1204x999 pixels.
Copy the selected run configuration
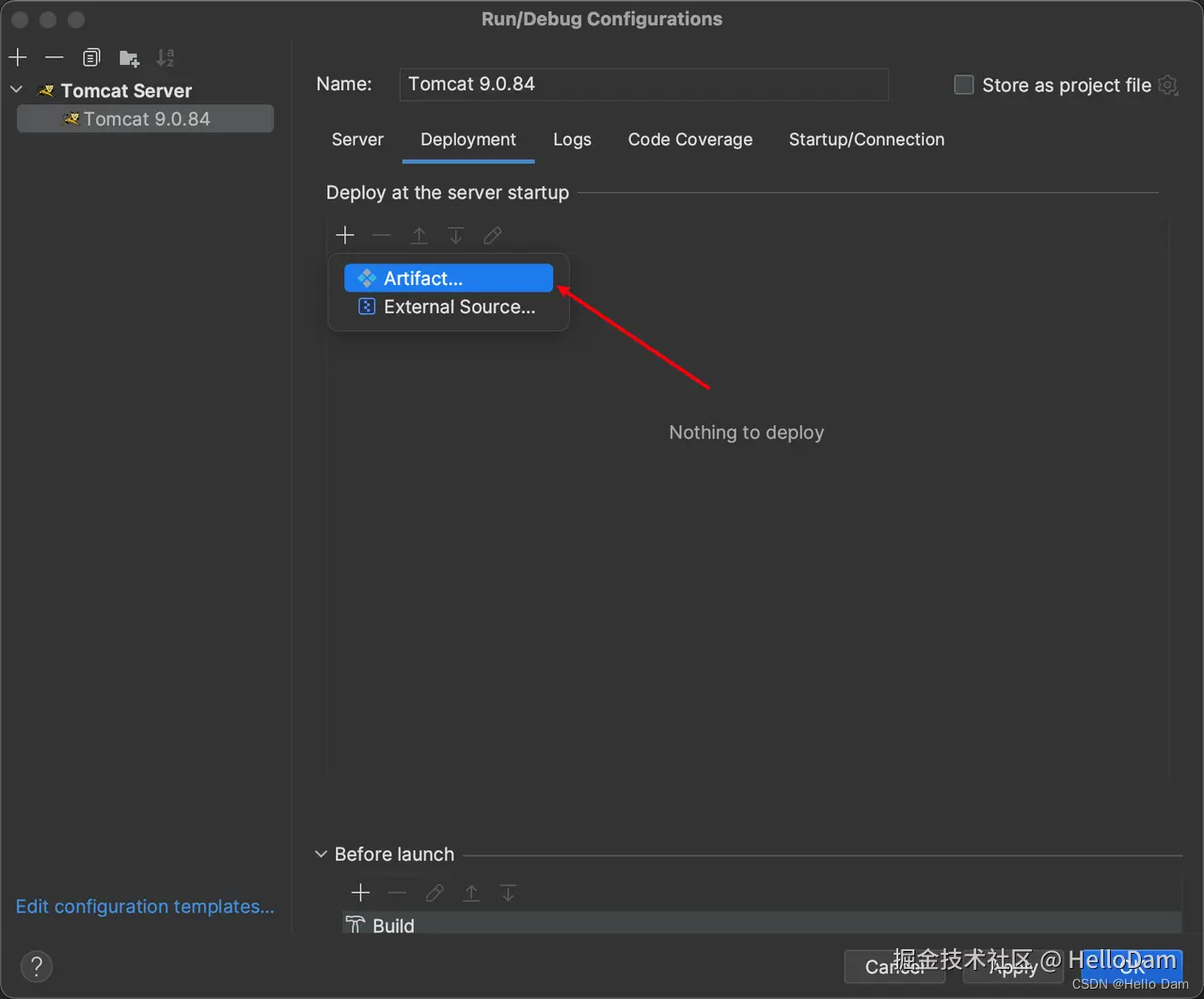coord(91,58)
